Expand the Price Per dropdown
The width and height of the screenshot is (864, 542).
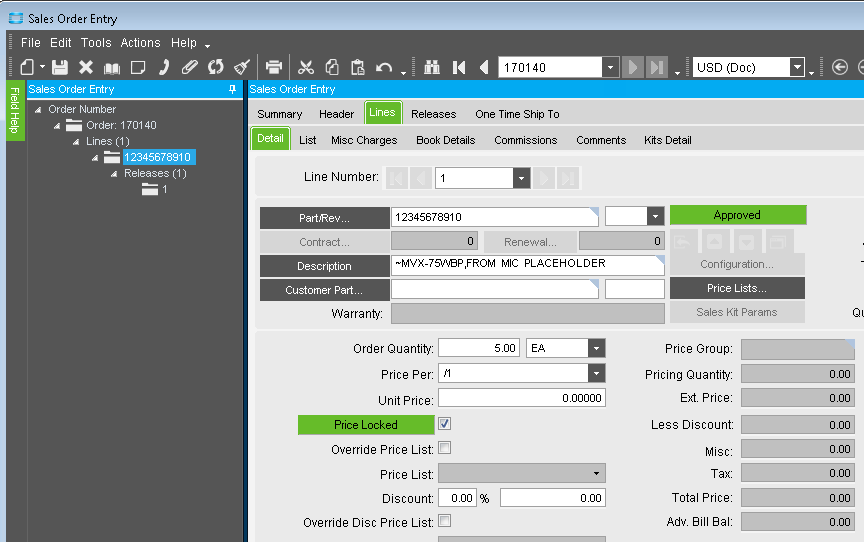point(596,373)
